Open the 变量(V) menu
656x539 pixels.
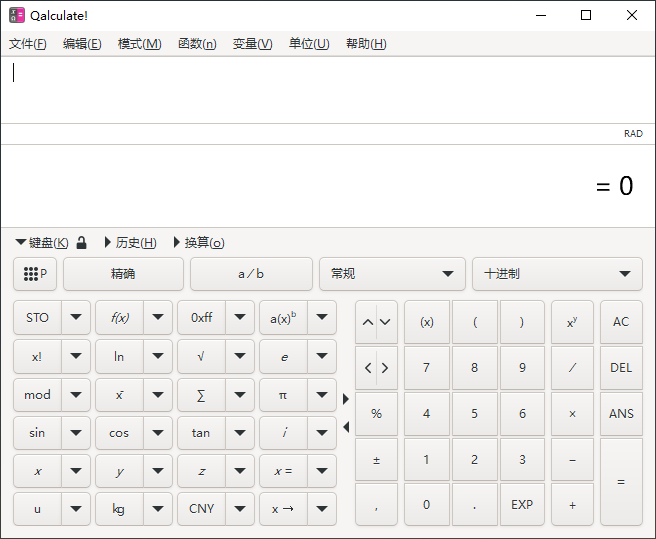[x=252, y=44]
